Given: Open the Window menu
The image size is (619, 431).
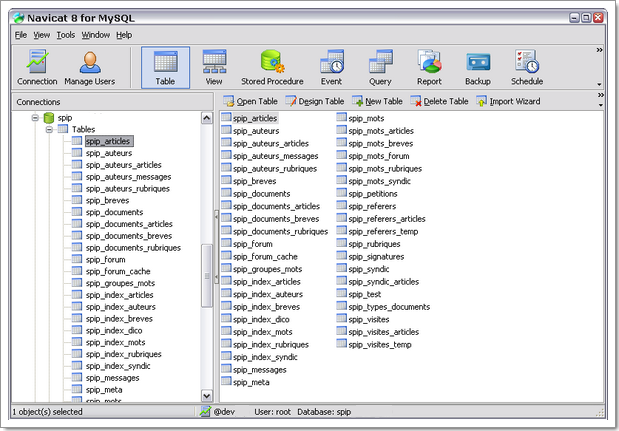Looking at the screenshot, I should pos(96,35).
